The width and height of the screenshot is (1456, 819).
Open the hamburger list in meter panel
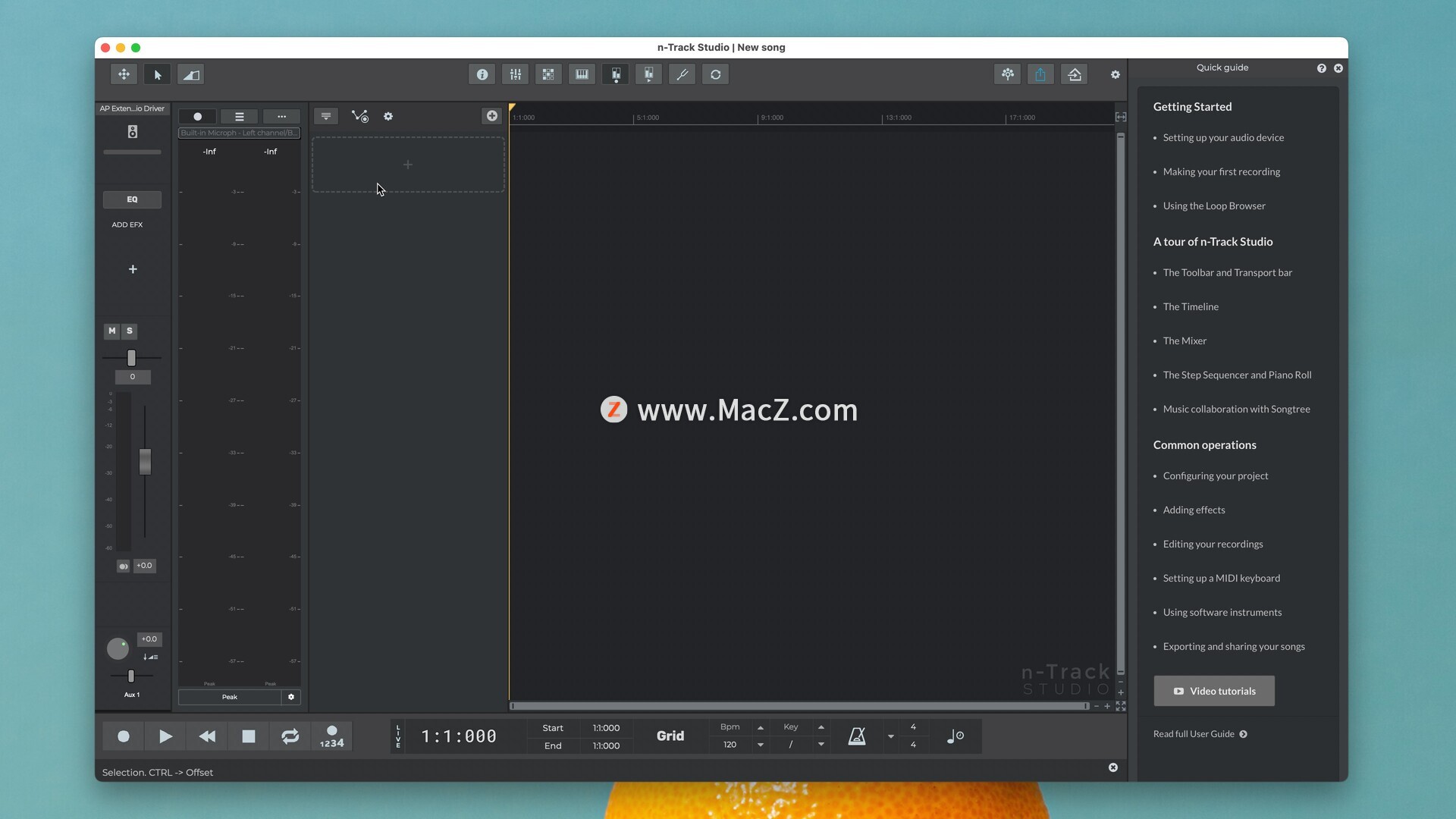pyautogui.click(x=240, y=117)
